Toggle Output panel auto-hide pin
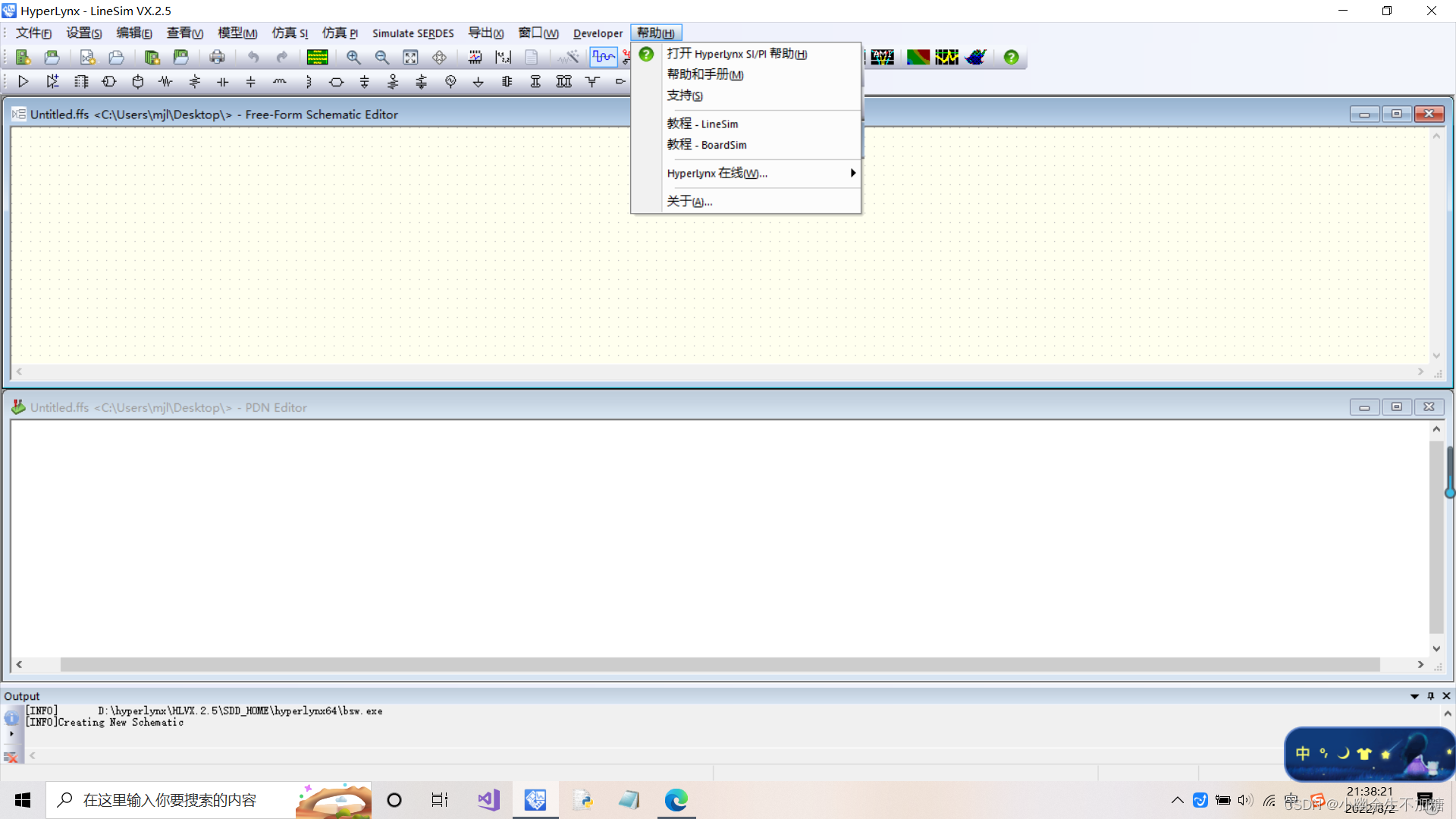The image size is (1456, 819). click(1431, 696)
